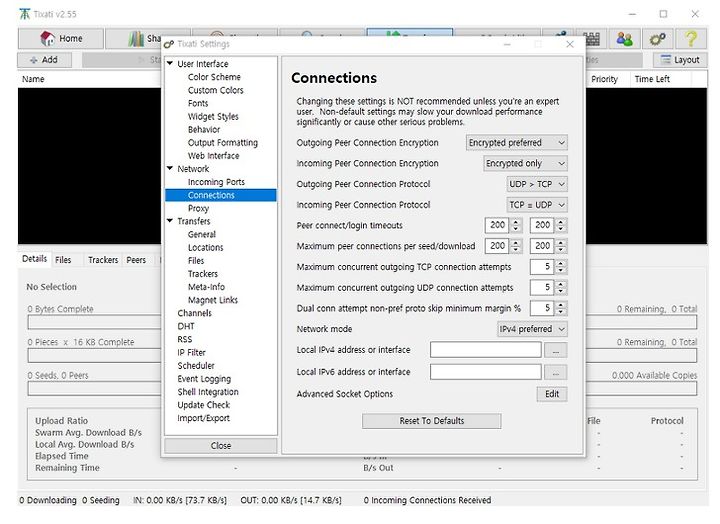The height and width of the screenshot is (524, 720).
Task: Select Output Formatting in tree
Action: pos(223,142)
